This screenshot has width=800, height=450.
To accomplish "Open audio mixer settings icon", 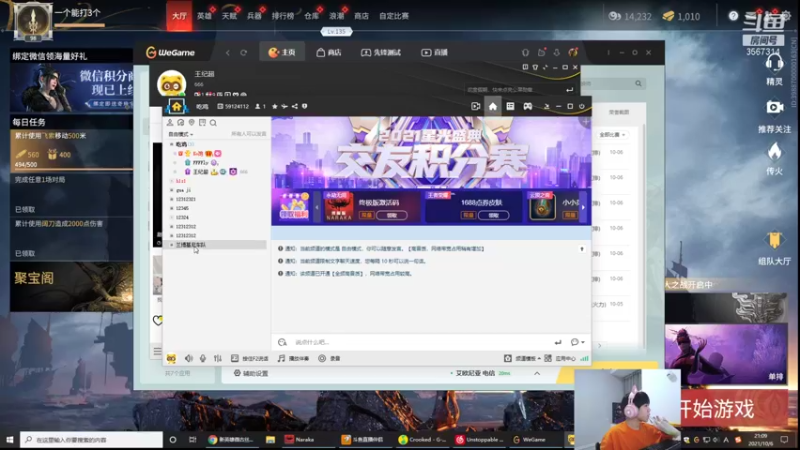I will pyautogui.click(x=218, y=358).
